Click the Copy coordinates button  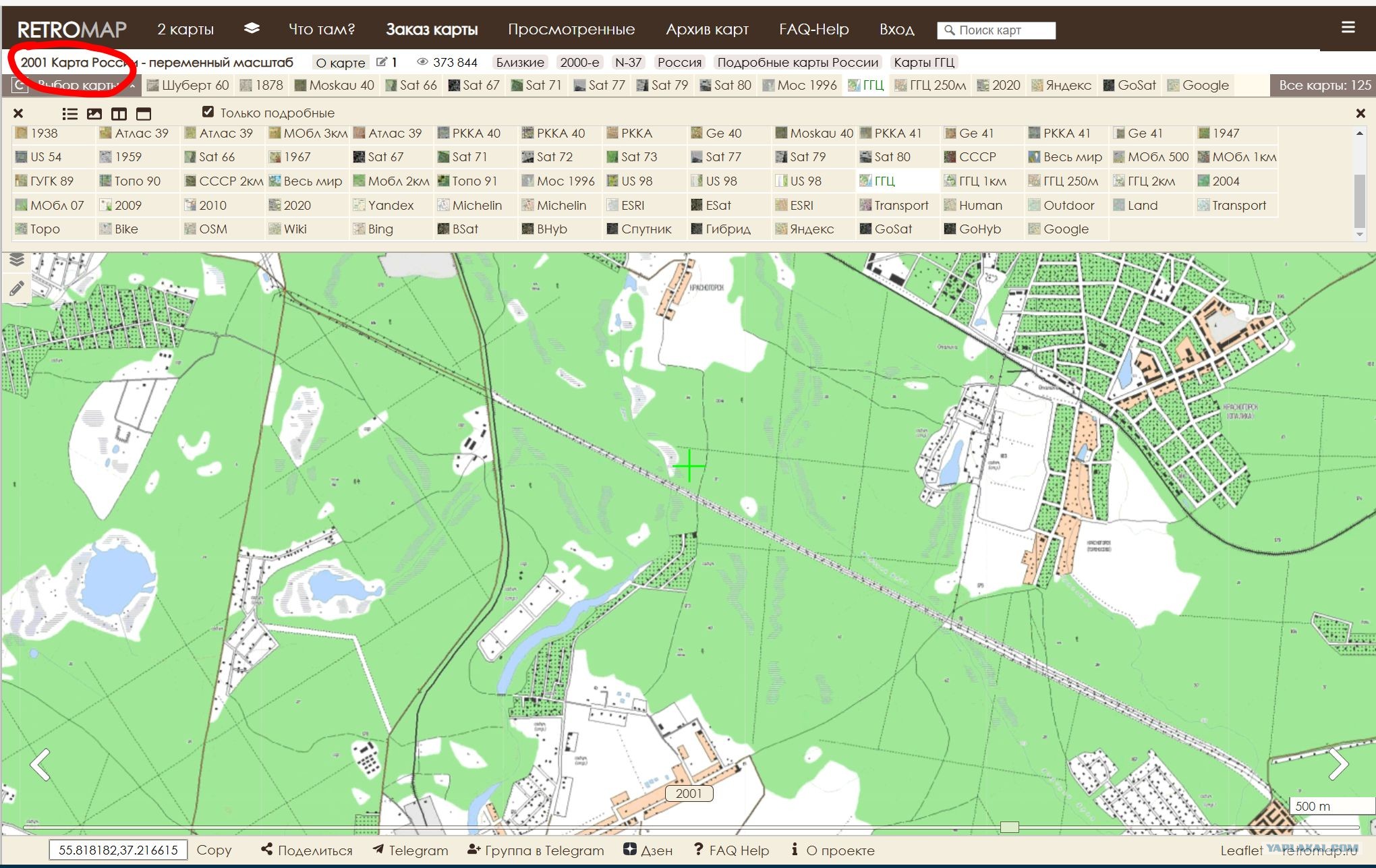point(214,850)
